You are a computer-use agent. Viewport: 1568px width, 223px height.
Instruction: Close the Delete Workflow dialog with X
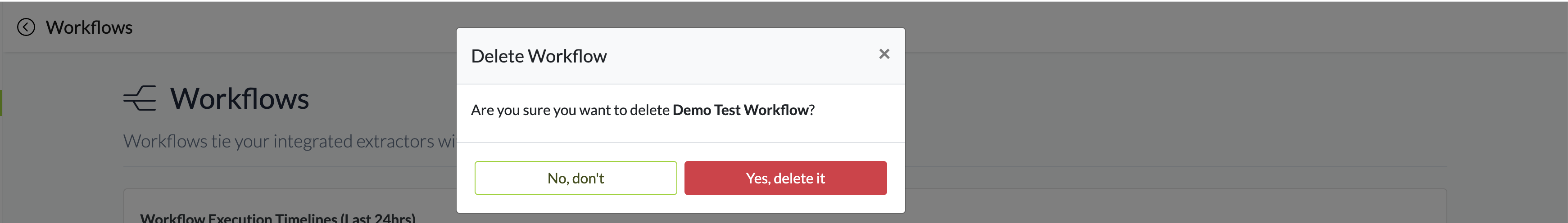pyautogui.click(x=884, y=54)
